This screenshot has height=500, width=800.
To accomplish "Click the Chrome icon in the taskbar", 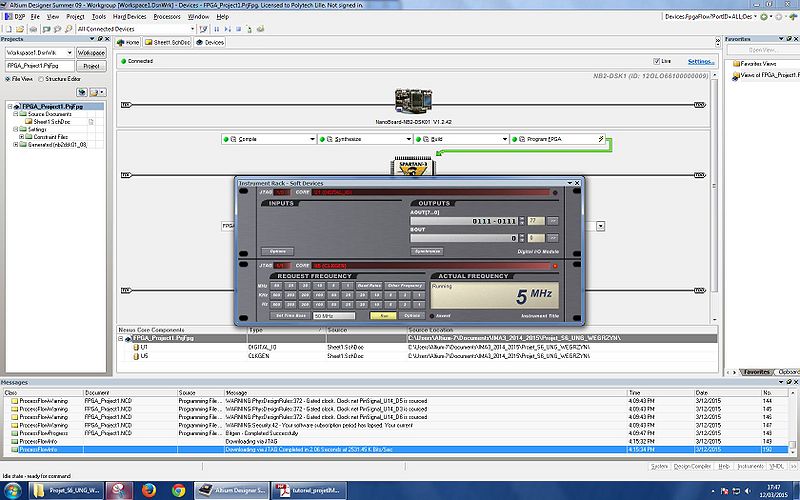I will 177,490.
